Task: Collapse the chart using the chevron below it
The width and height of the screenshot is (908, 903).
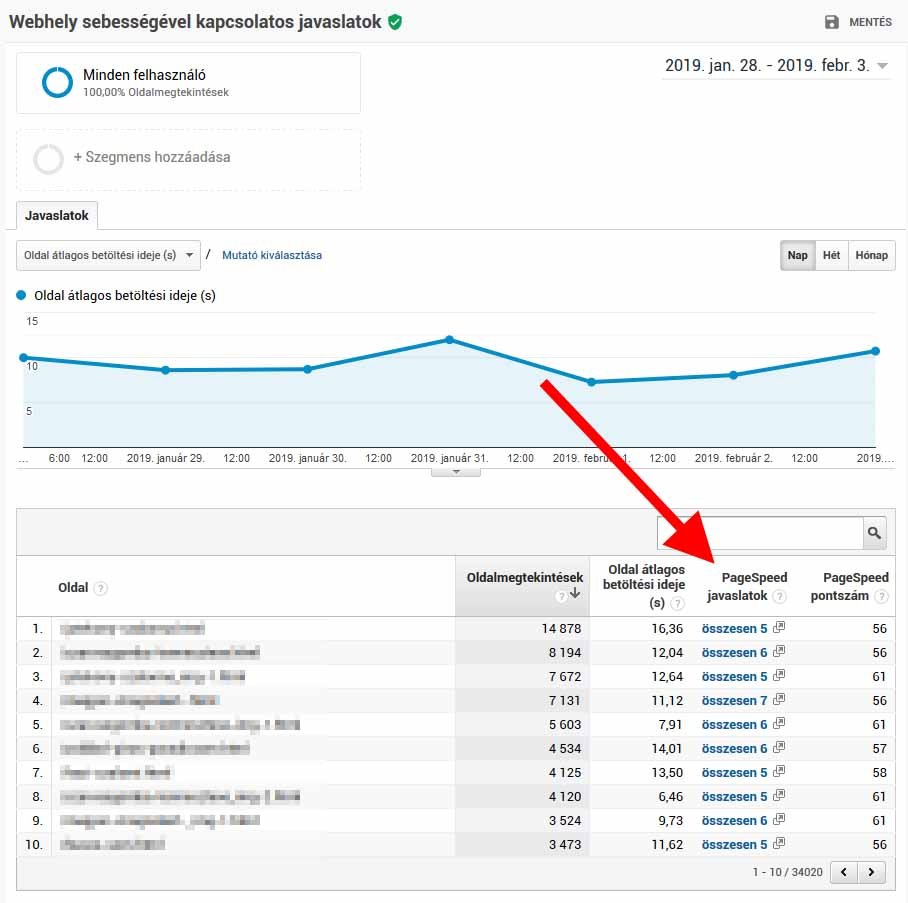Action: 455,470
